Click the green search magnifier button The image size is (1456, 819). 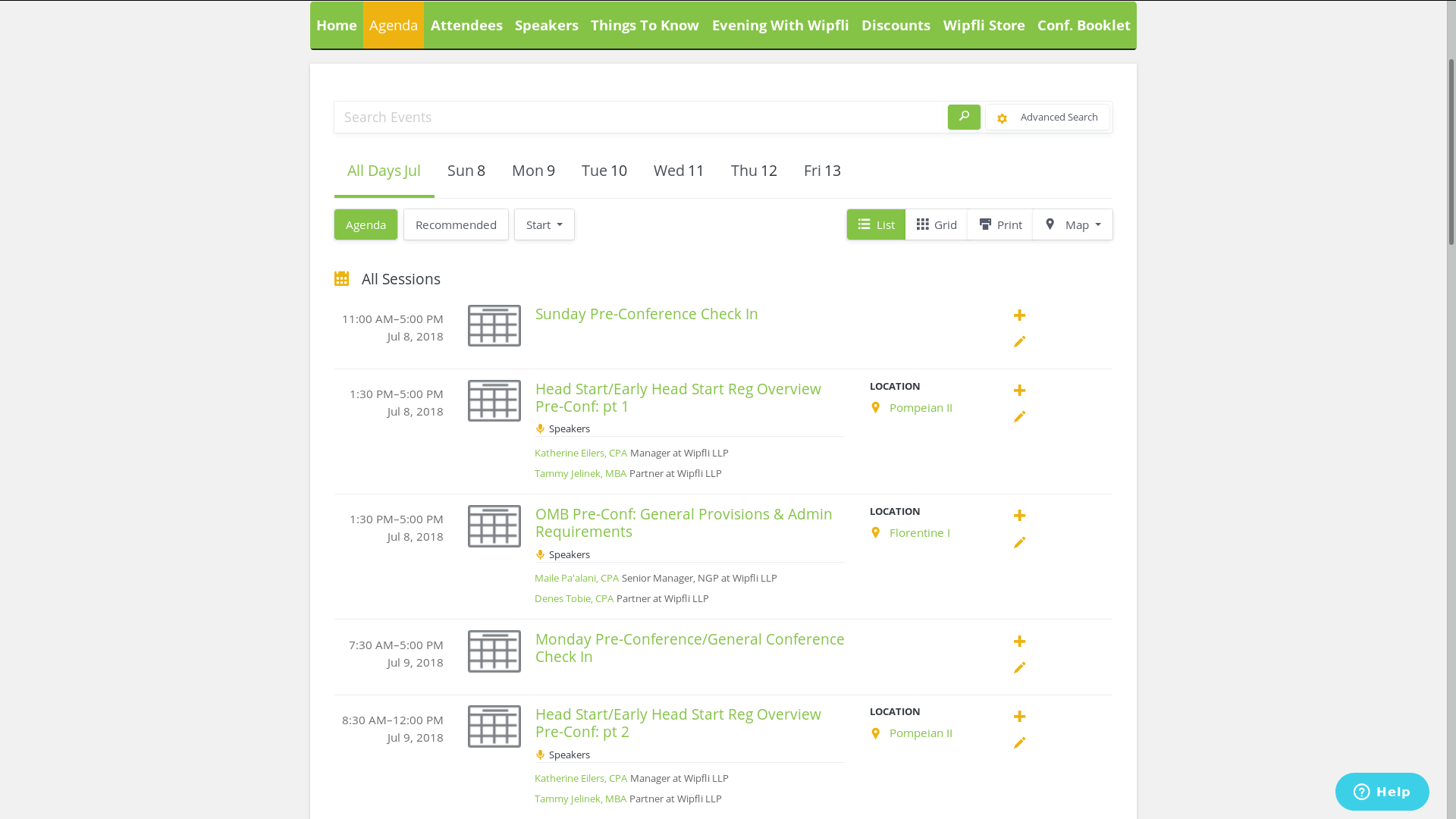tap(964, 117)
